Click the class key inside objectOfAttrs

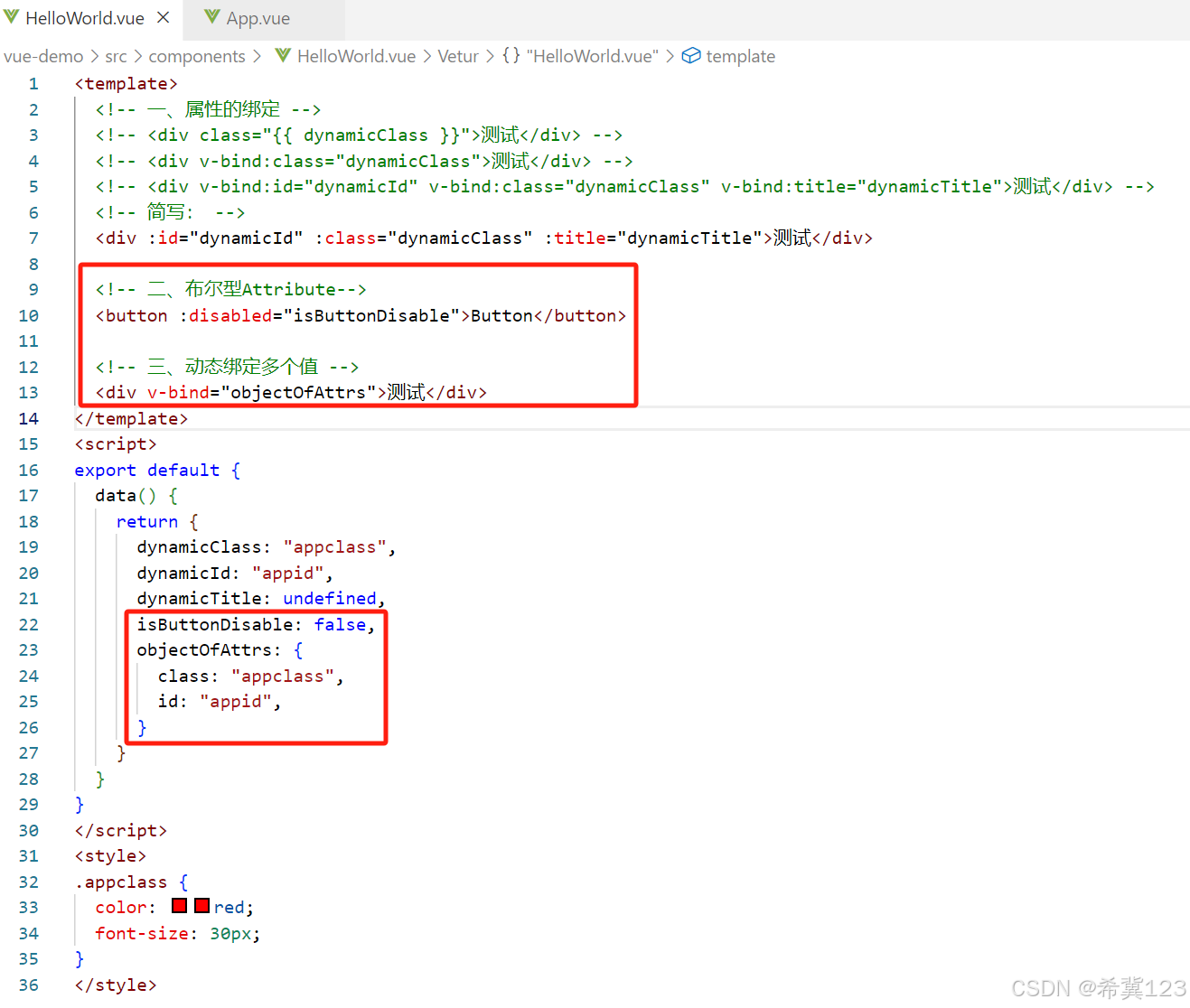tap(183, 676)
